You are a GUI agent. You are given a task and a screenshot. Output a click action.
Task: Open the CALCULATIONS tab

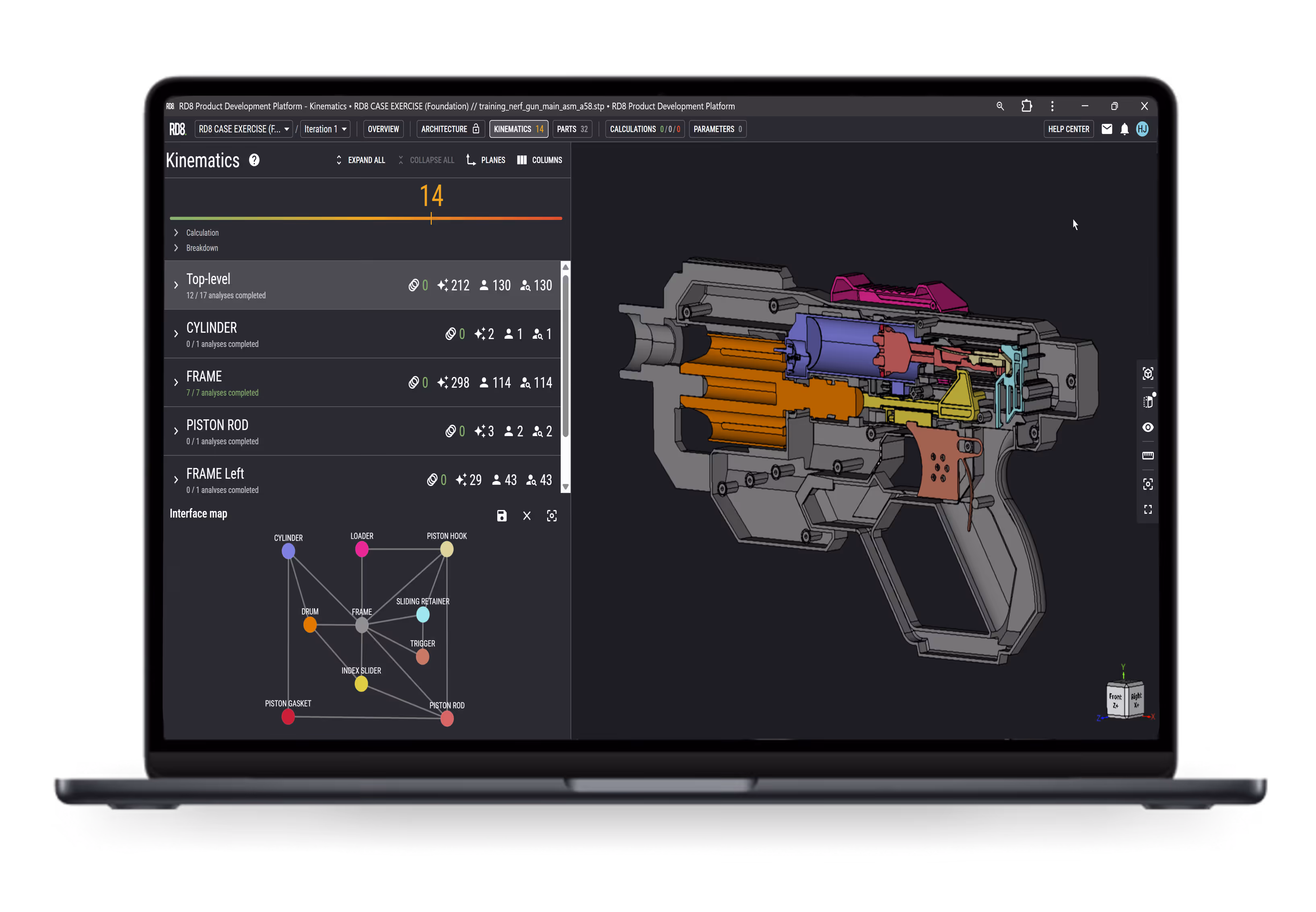pos(644,129)
